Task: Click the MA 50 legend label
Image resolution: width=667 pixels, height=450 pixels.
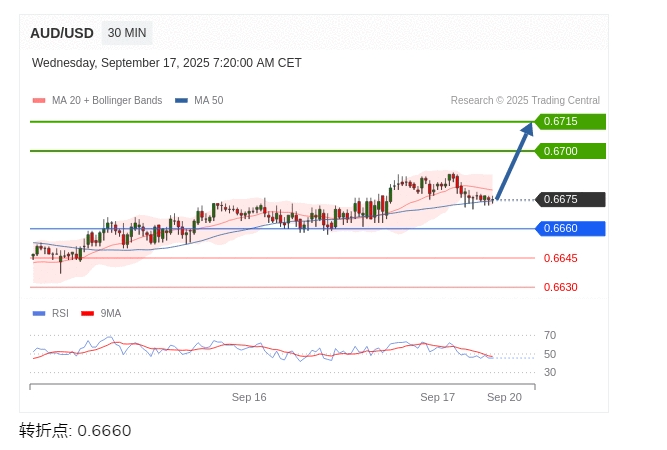Action: point(208,100)
